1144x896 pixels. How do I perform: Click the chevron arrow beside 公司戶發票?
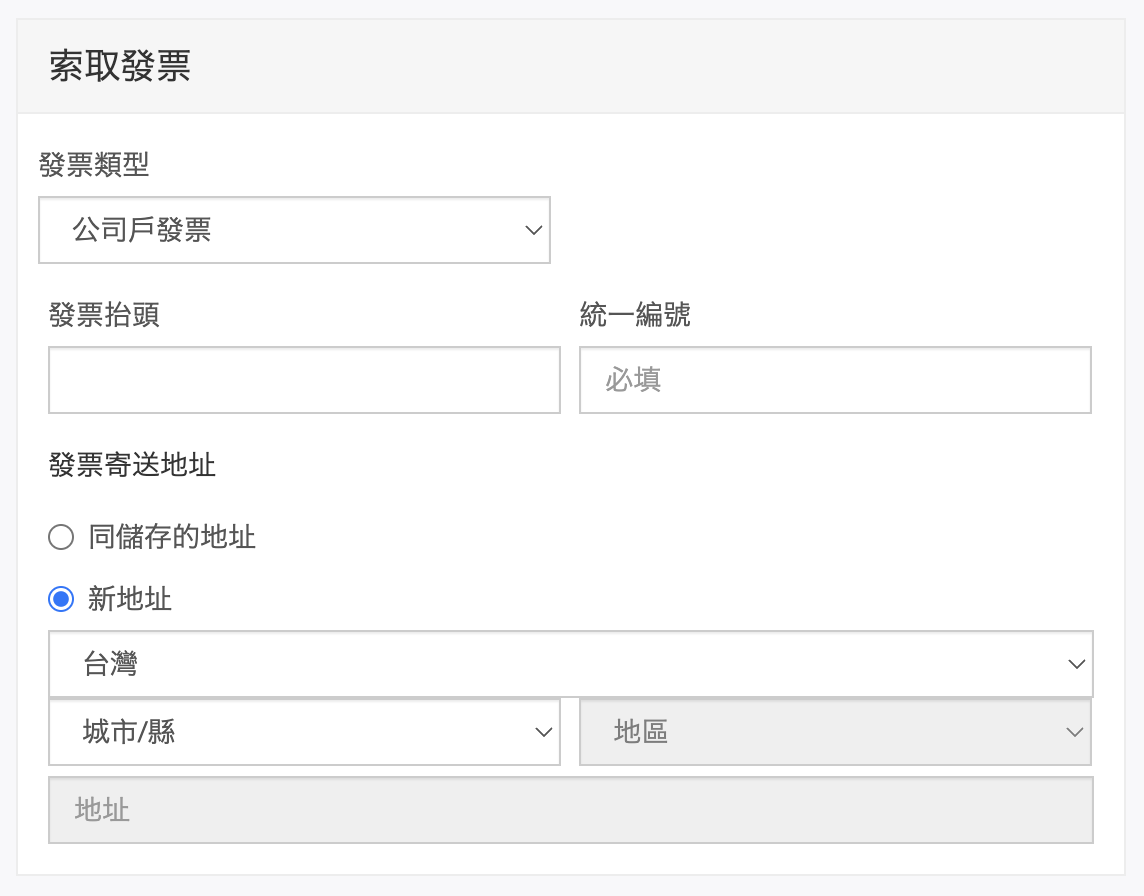[x=533, y=230]
